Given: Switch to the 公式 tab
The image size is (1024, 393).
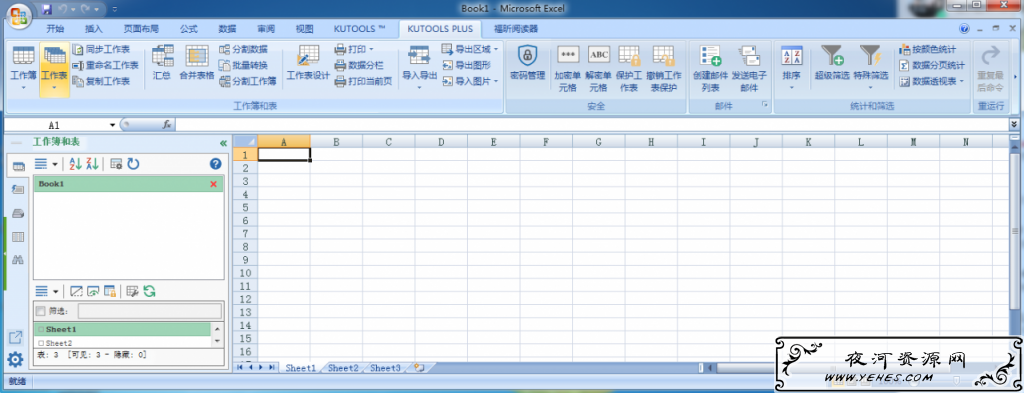Looking at the screenshot, I should pos(189,29).
